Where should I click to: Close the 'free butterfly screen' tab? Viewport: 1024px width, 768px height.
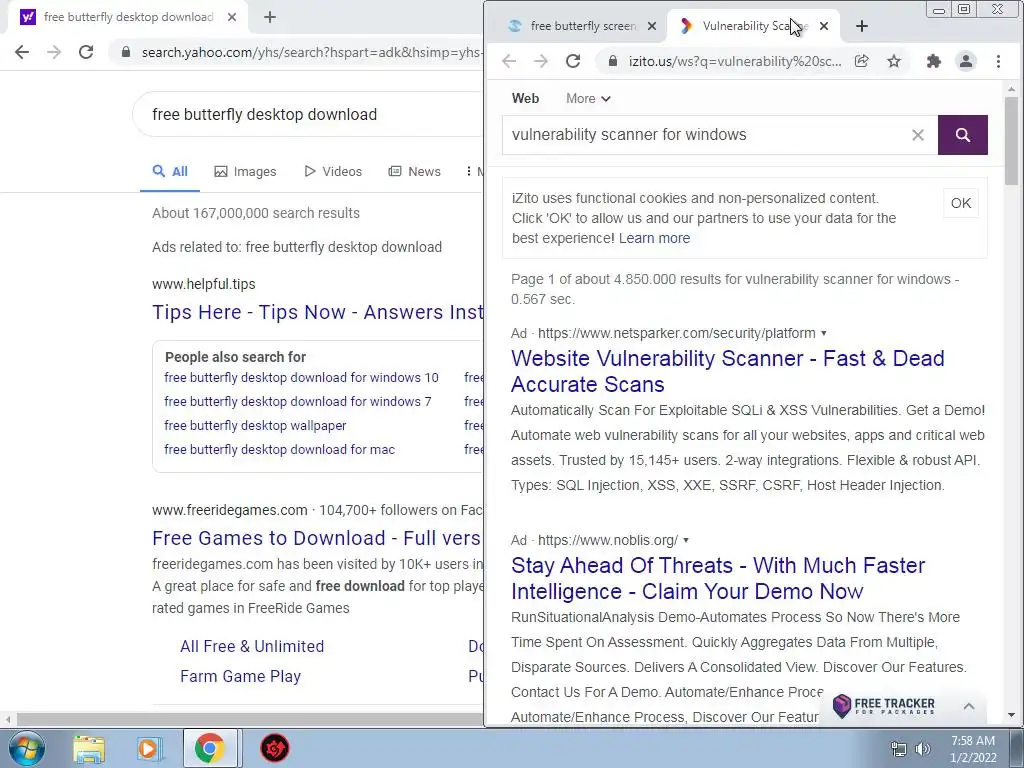(x=652, y=26)
